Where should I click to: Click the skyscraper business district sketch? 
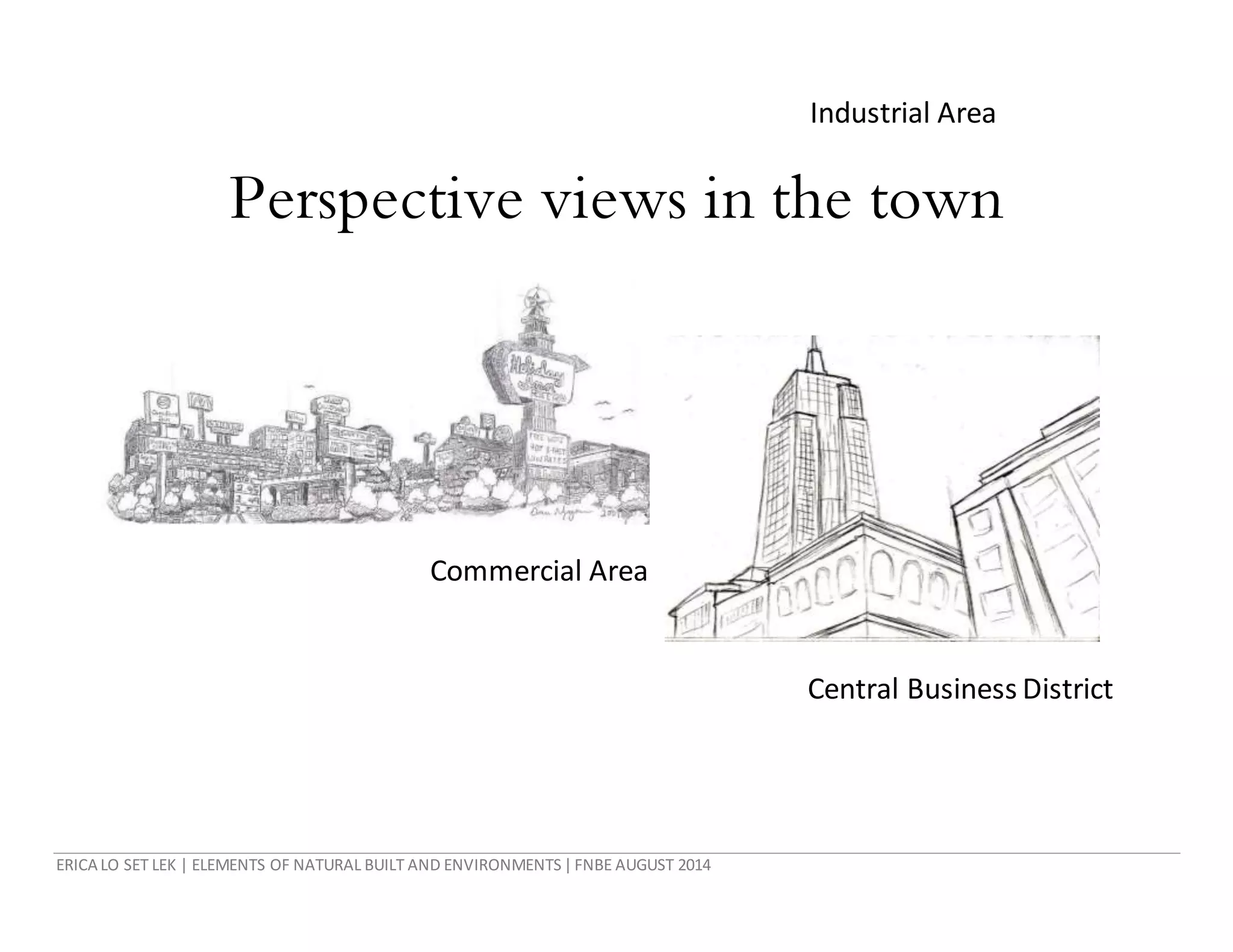click(882, 488)
